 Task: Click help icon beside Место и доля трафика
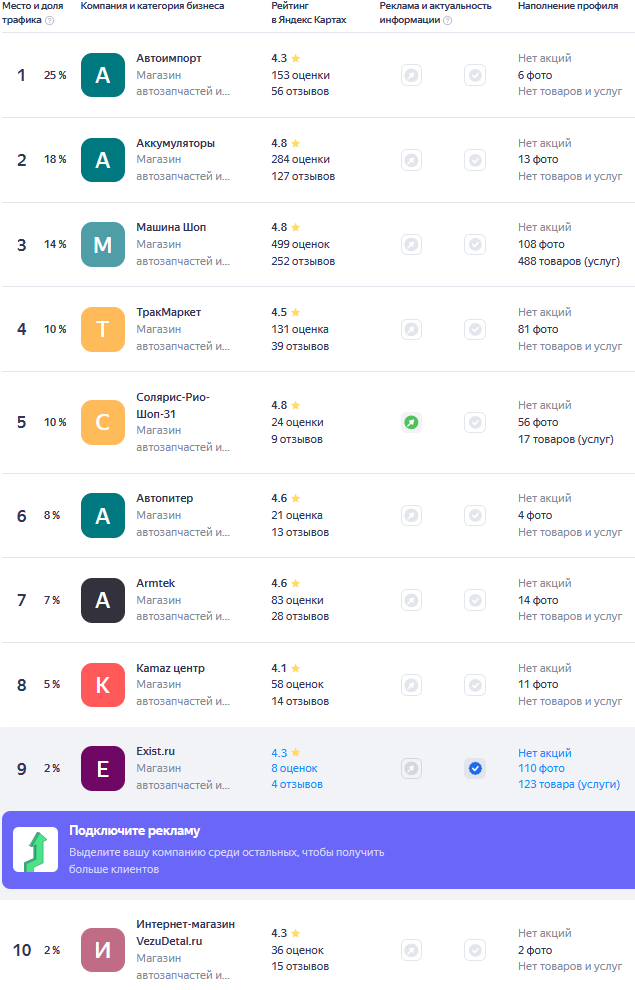[x=50, y=20]
